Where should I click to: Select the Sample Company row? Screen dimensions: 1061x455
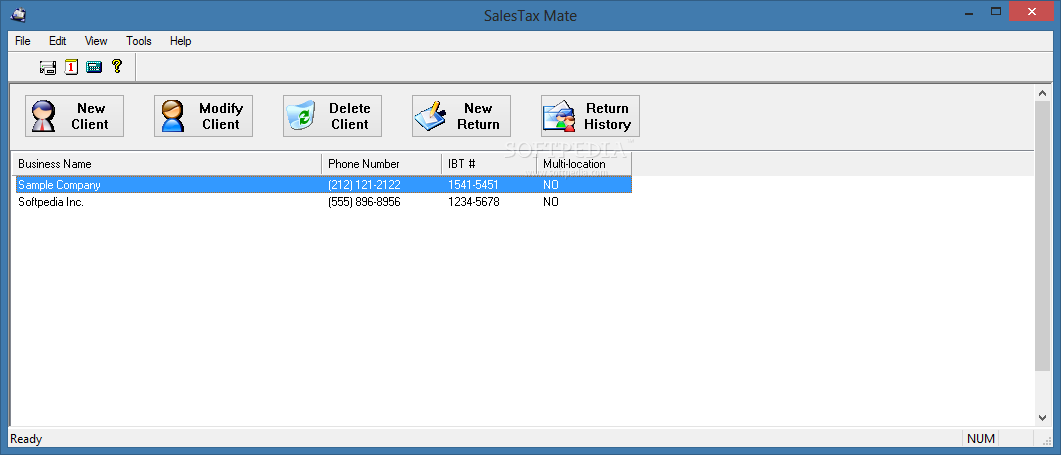click(x=323, y=185)
